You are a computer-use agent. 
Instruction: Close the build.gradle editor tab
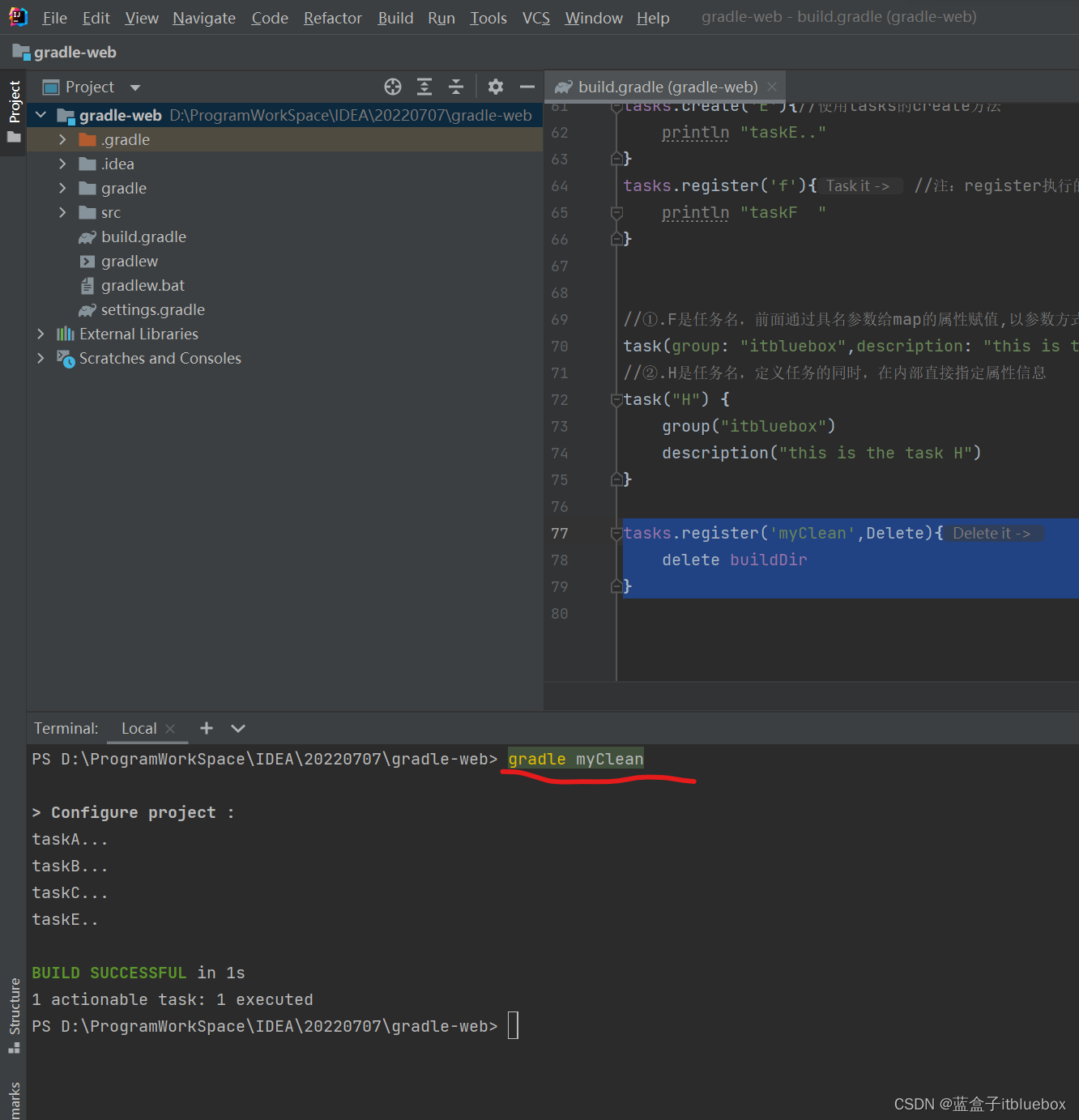pos(772,87)
